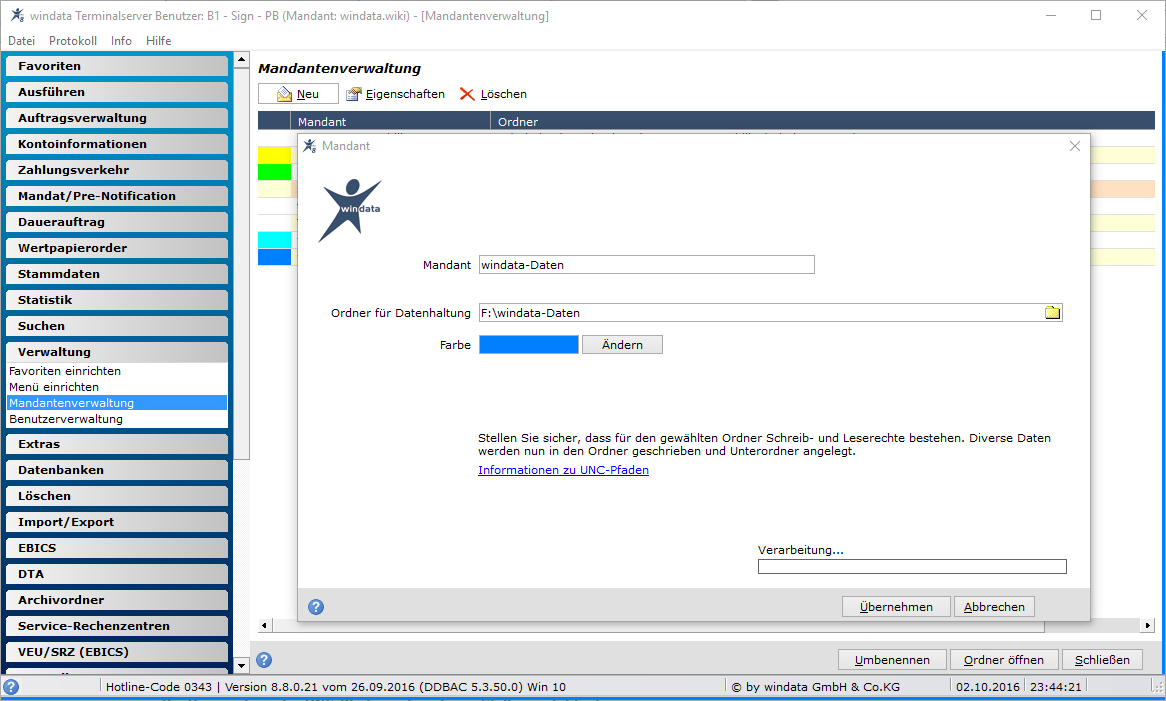Click the help icon below the sidebar scrollbar
Image resolution: width=1166 pixels, height=701 pixels.
click(x=264, y=659)
